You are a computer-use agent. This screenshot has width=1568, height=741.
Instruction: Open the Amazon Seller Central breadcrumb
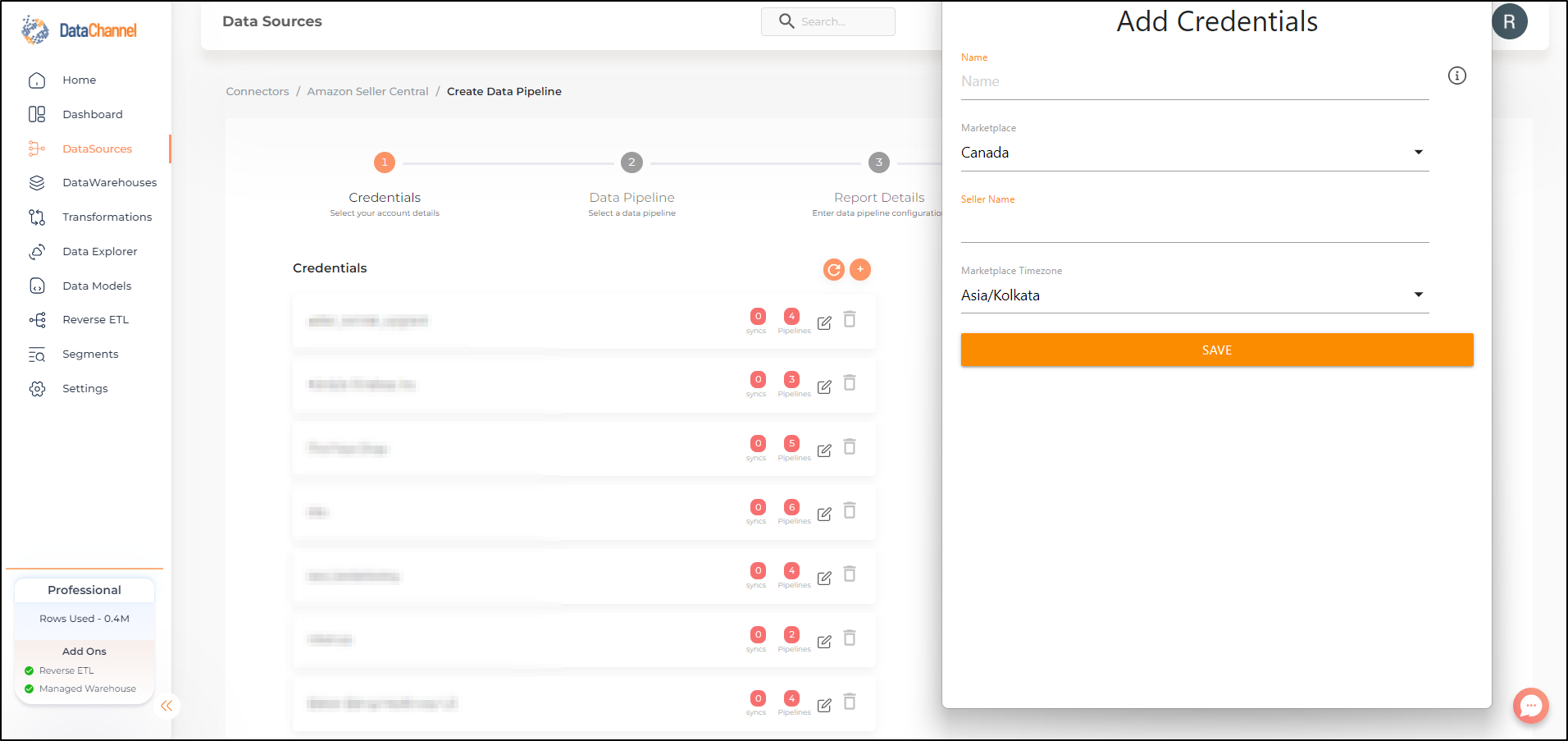367,91
